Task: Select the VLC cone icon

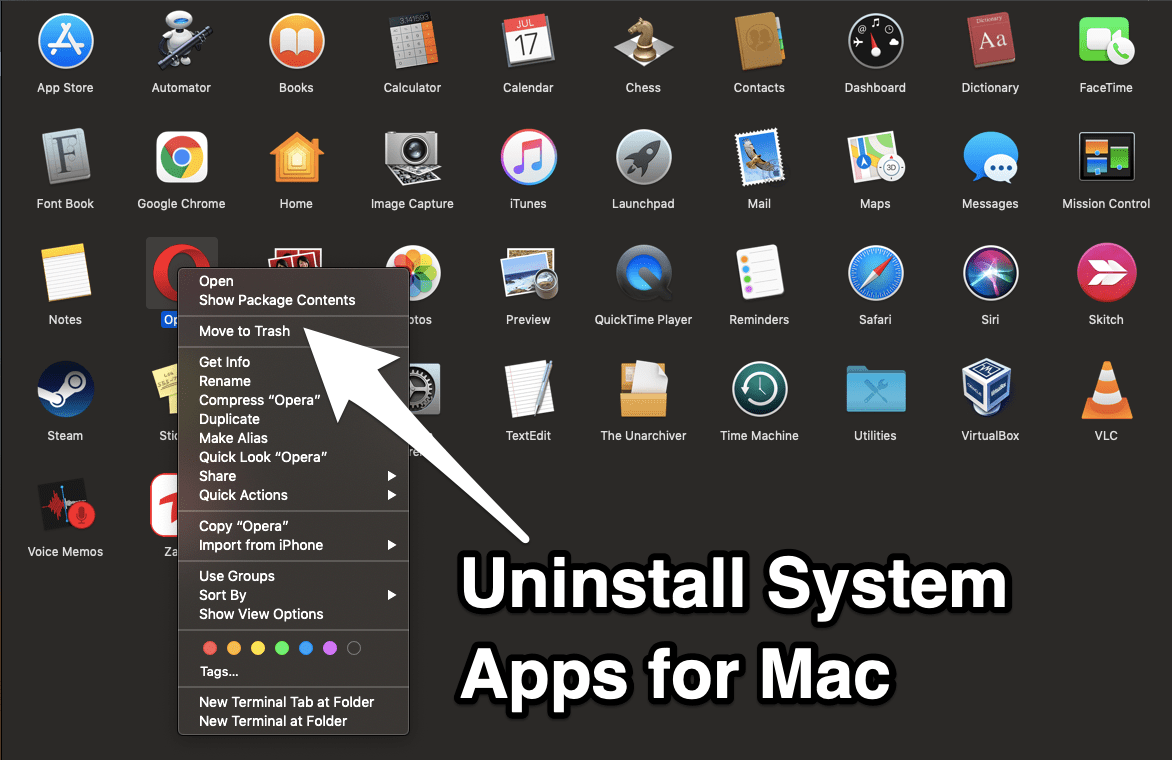Action: [x=1105, y=389]
